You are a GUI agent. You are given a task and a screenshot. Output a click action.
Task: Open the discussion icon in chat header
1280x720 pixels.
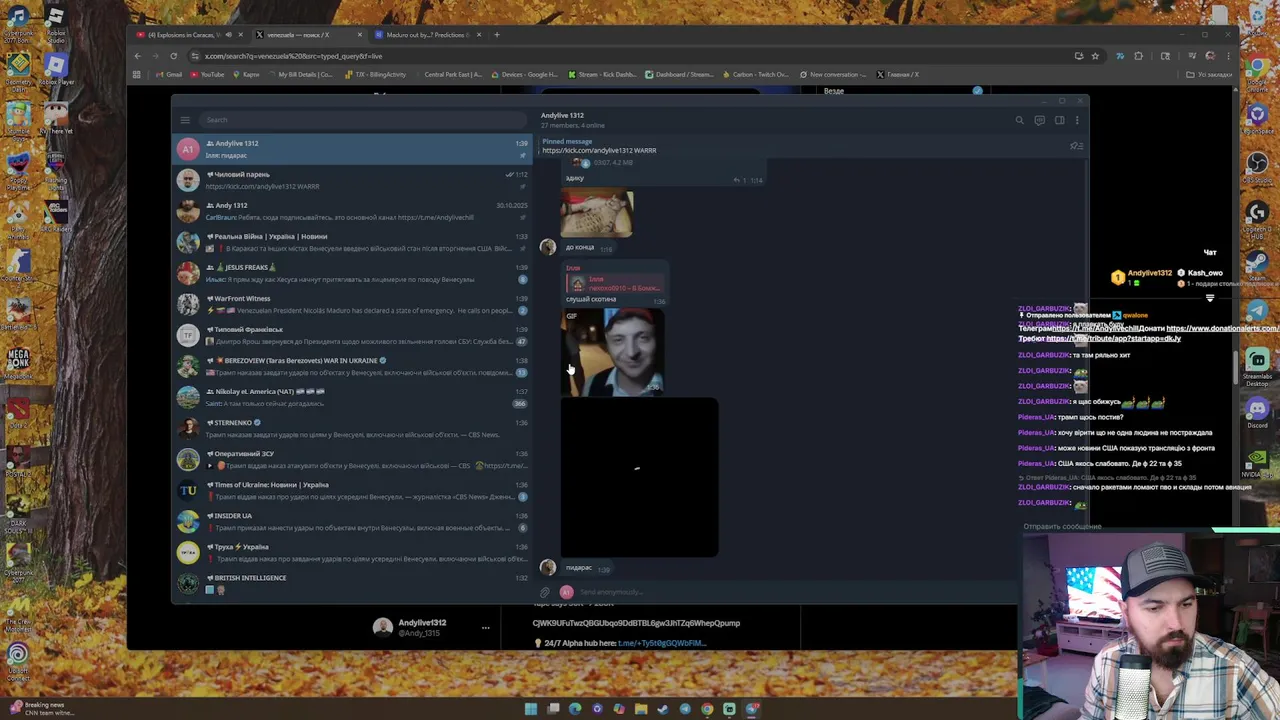(x=1039, y=120)
